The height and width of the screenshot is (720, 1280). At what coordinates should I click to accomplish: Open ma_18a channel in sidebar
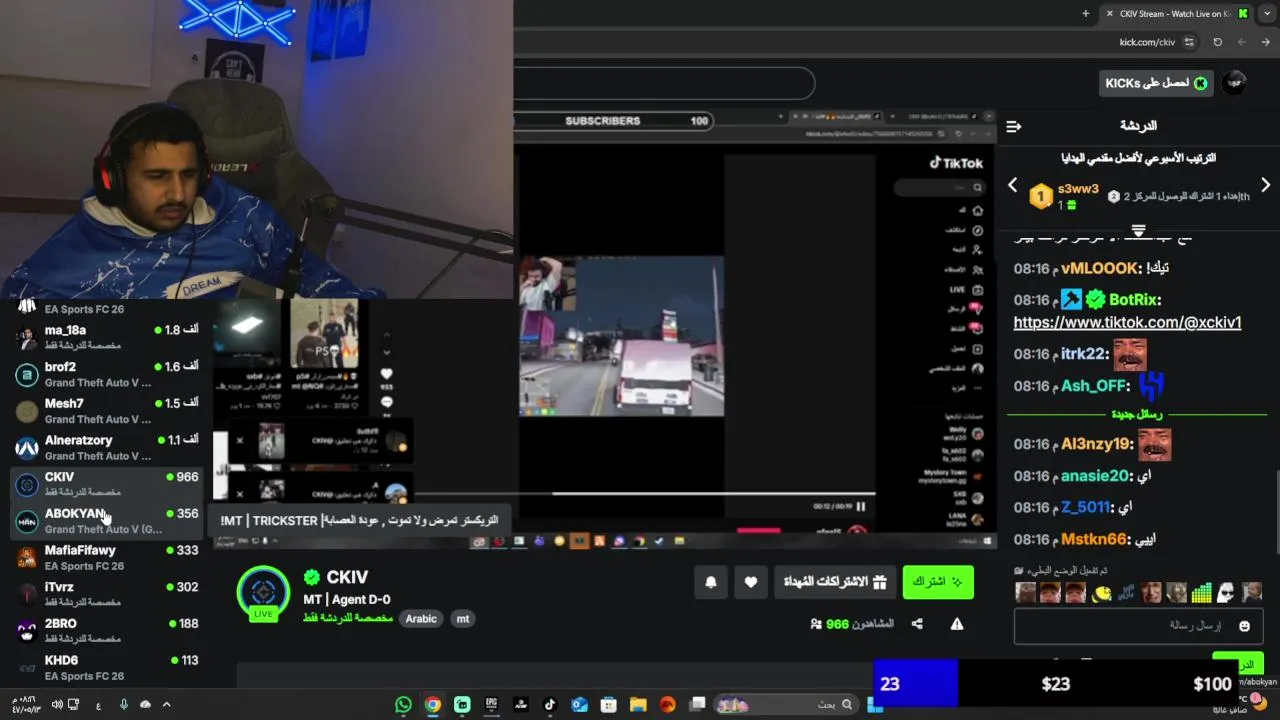pos(108,337)
